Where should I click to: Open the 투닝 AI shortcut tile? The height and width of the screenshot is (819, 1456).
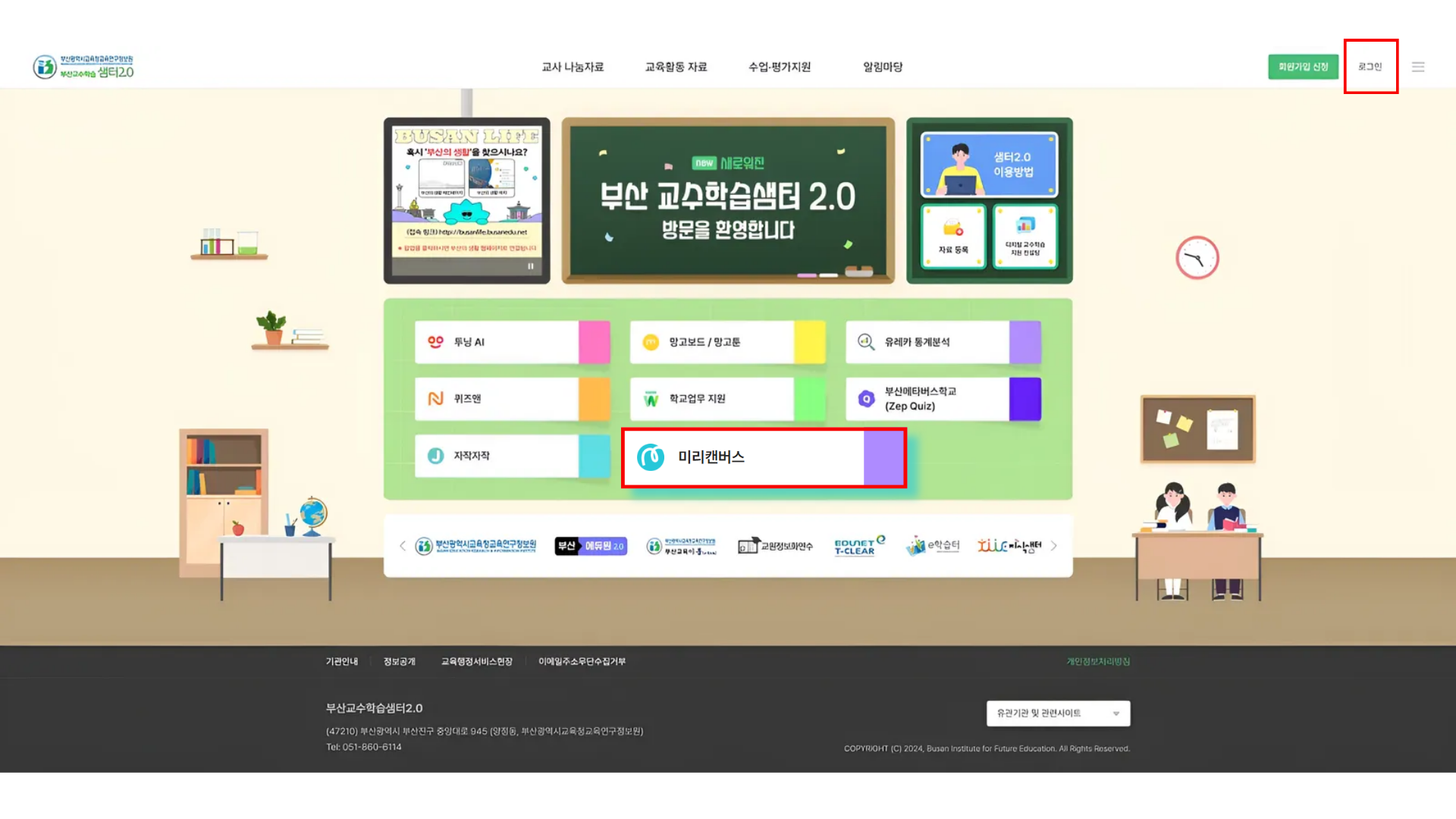coord(511,342)
